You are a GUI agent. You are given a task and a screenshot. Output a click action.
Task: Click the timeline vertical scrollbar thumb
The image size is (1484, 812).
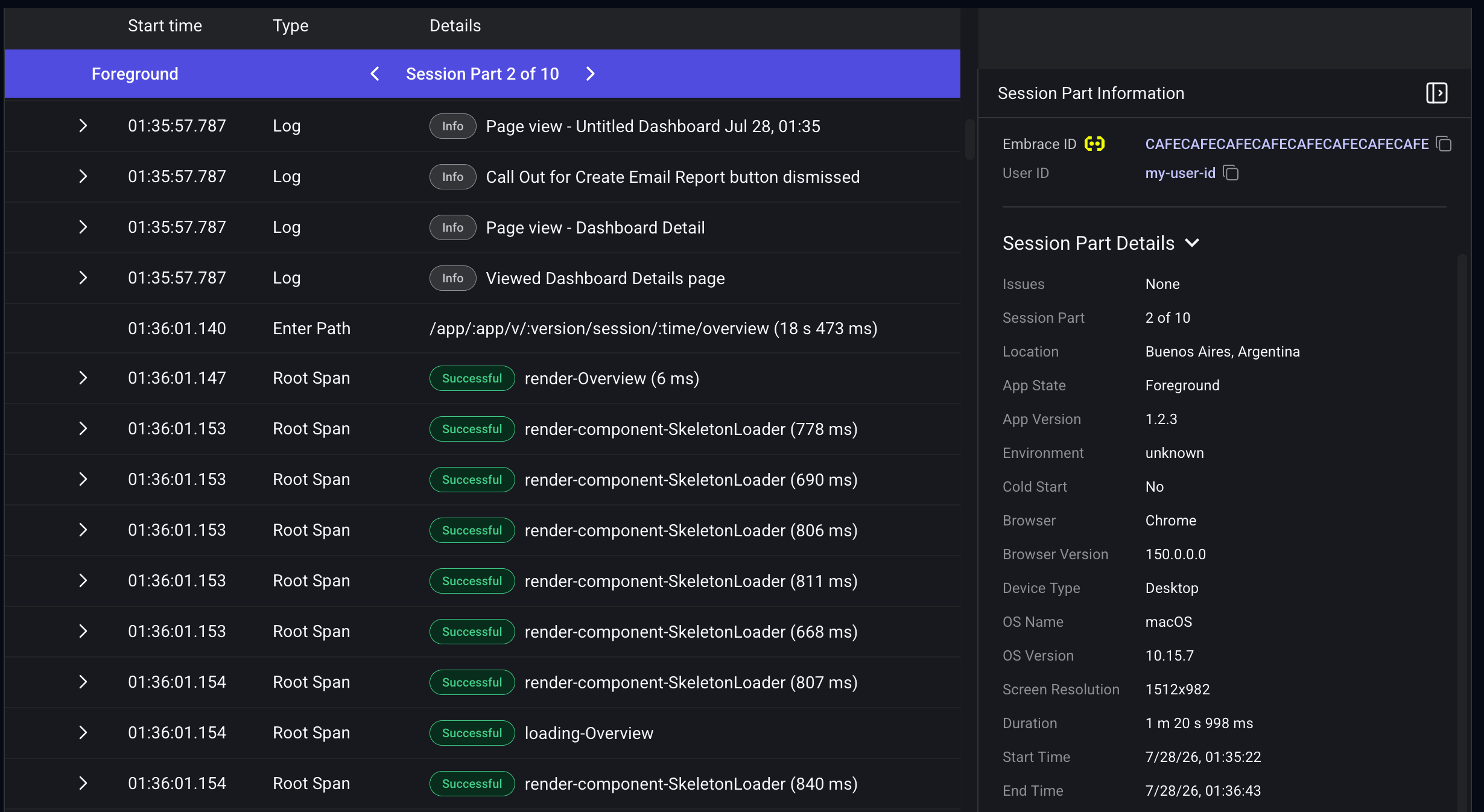tap(969, 139)
